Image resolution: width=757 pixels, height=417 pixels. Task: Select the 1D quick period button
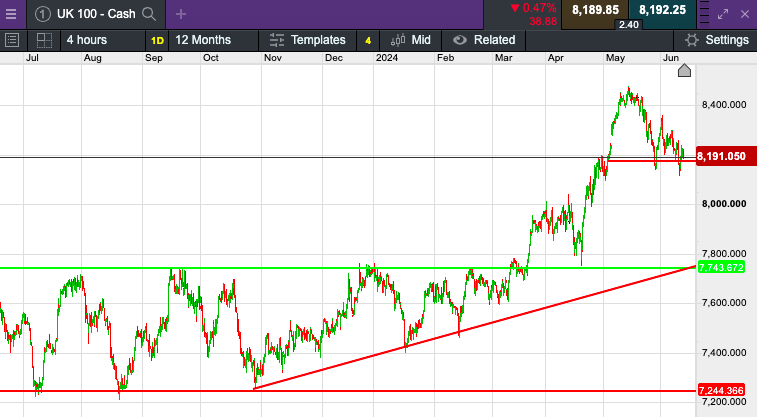[x=157, y=41]
